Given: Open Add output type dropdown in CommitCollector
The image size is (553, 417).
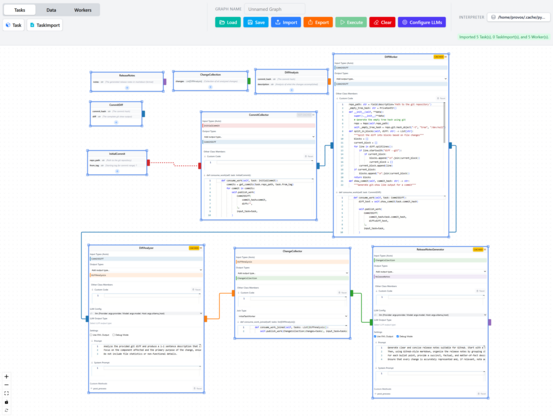Looking at the screenshot, I should pyautogui.click(x=259, y=137).
